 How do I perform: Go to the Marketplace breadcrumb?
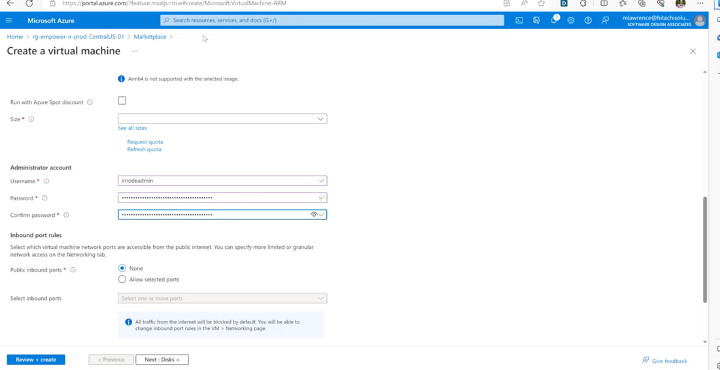click(150, 37)
